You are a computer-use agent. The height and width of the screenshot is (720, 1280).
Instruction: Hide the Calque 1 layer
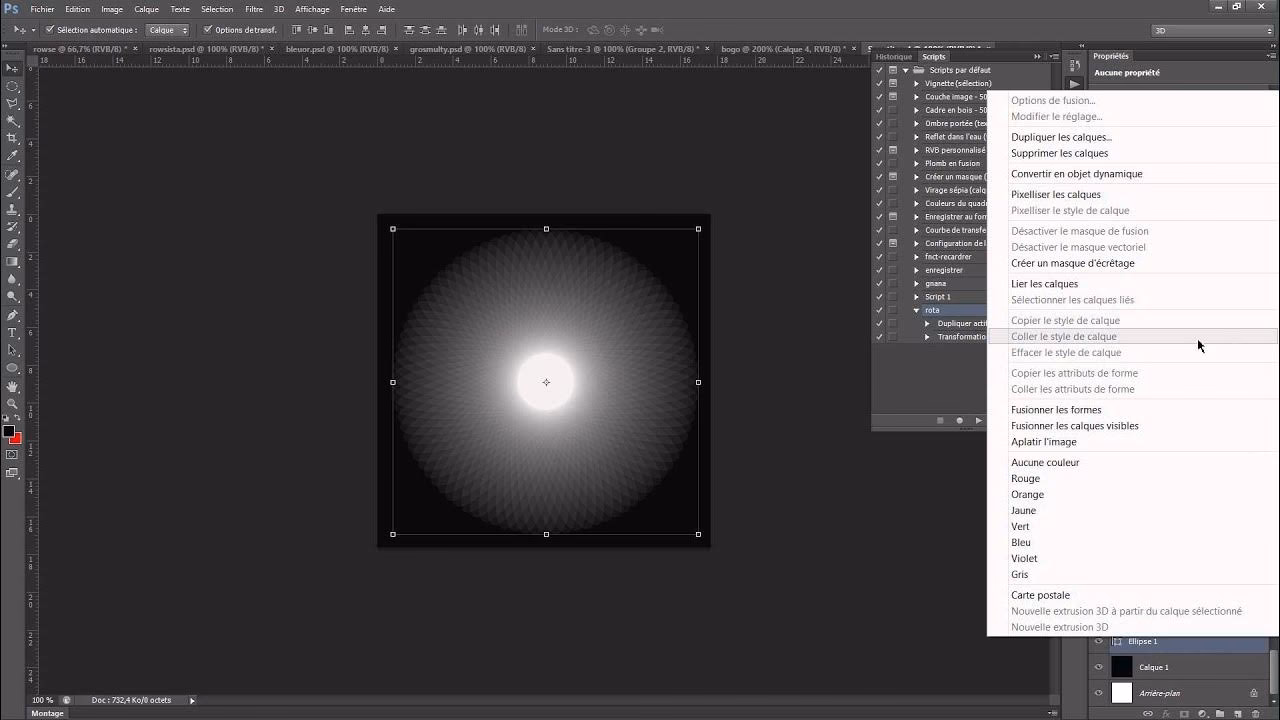pyautogui.click(x=1099, y=667)
